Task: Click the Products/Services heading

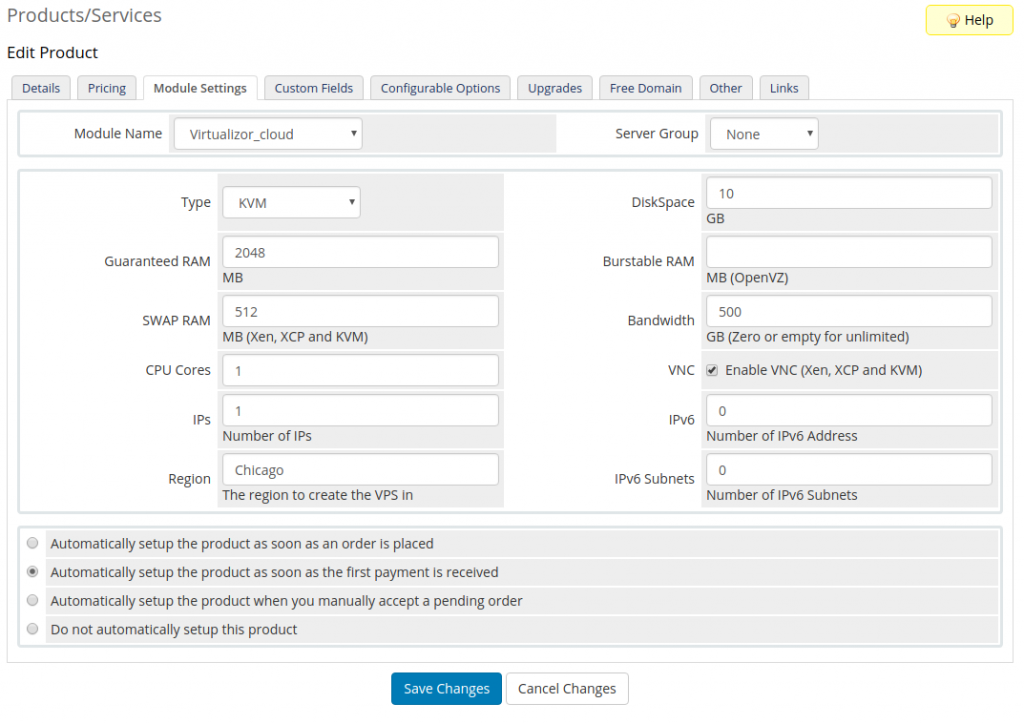Action: pyautogui.click(x=84, y=16)
